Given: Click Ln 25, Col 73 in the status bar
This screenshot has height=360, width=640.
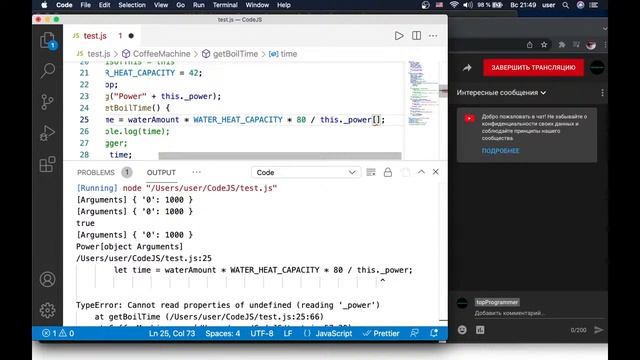Looking at the screenshot, I should click(172, 333).
